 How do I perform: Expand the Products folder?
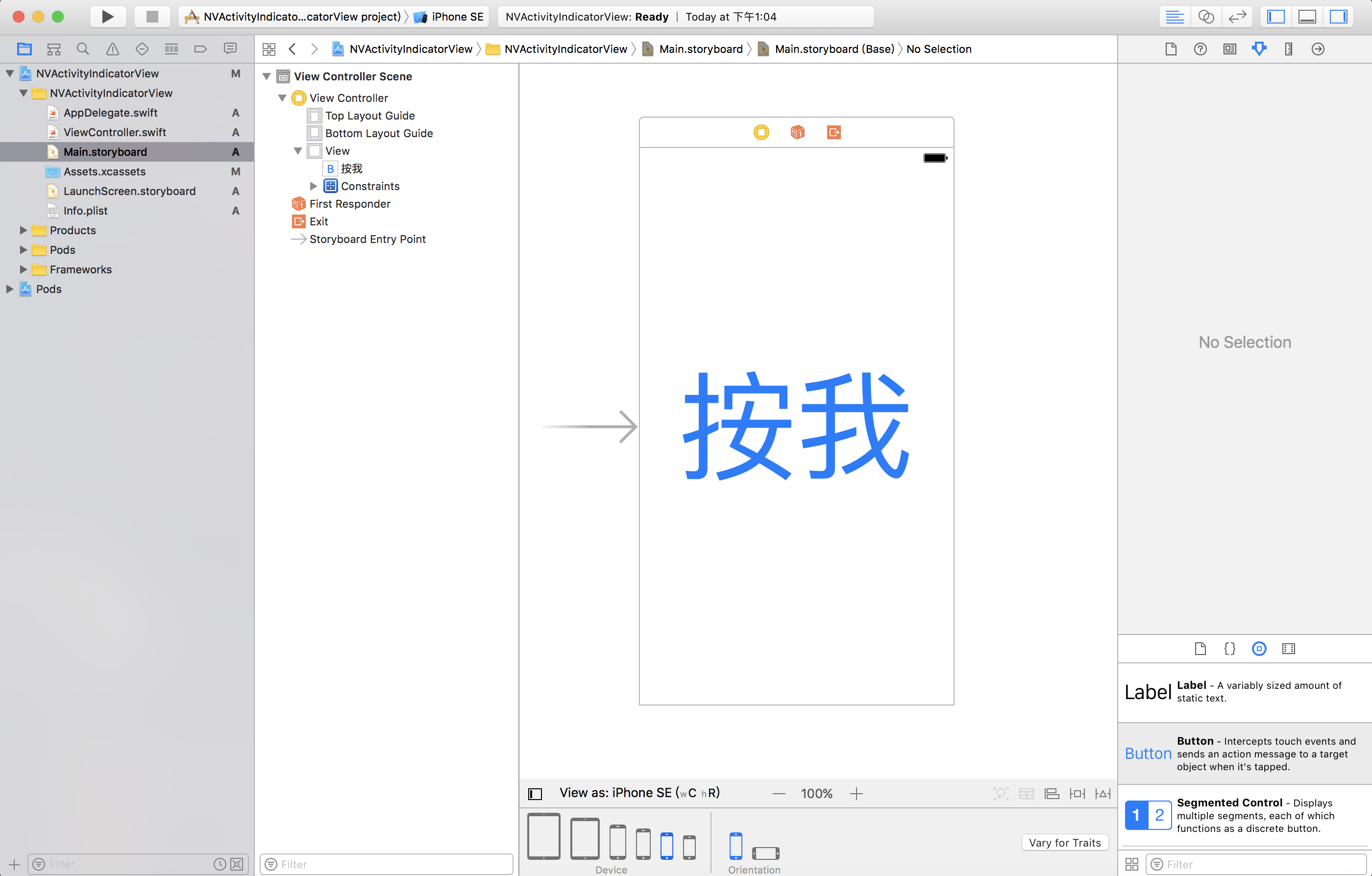[x=24, y=230]
